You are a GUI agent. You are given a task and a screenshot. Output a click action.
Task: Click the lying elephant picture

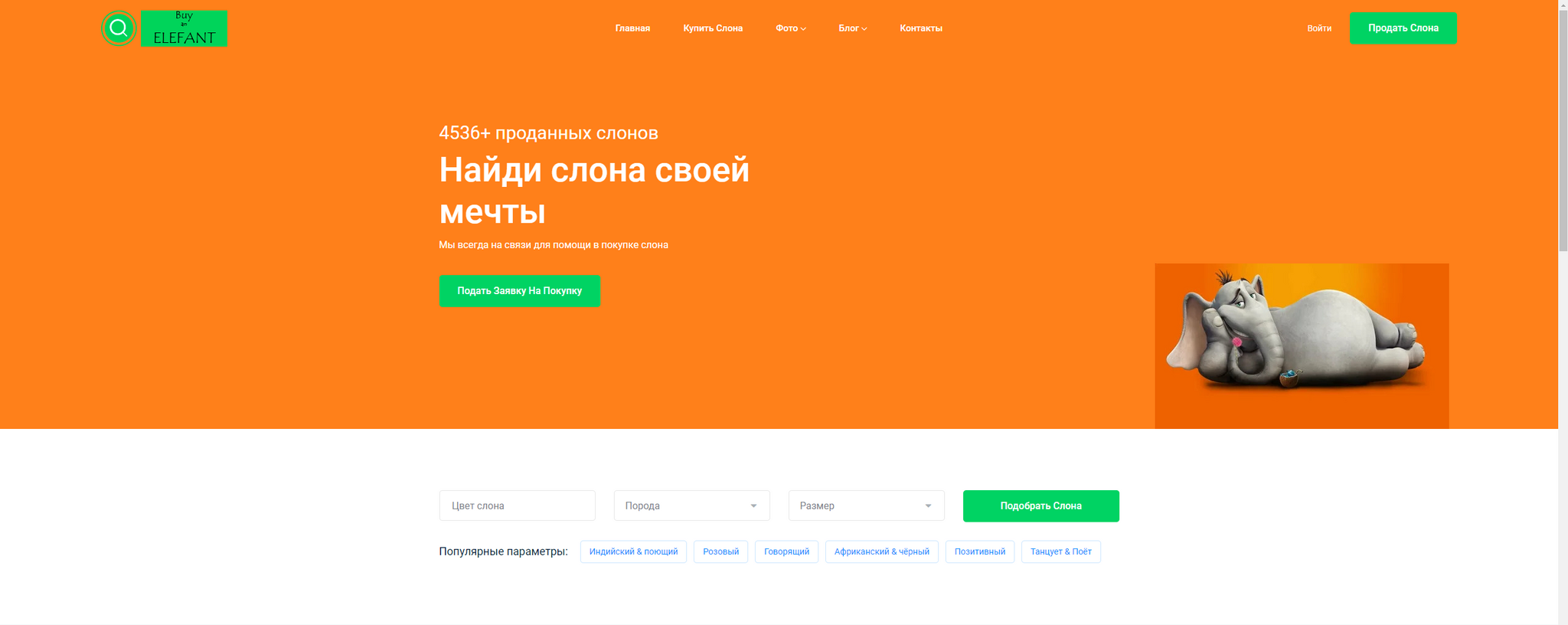click(x=1302, y=346)
